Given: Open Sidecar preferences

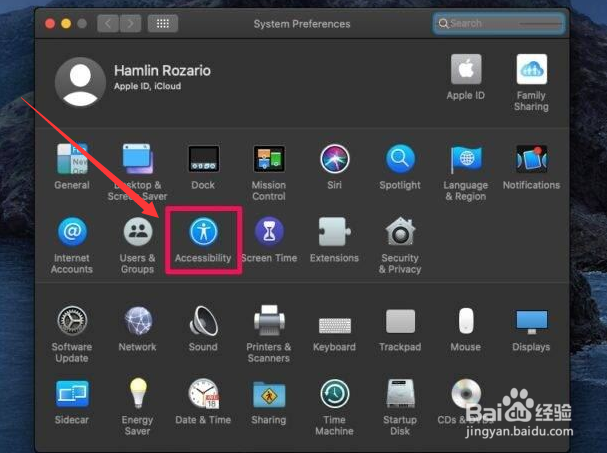Looking at the screenshot, I should (x=72, y=394).
